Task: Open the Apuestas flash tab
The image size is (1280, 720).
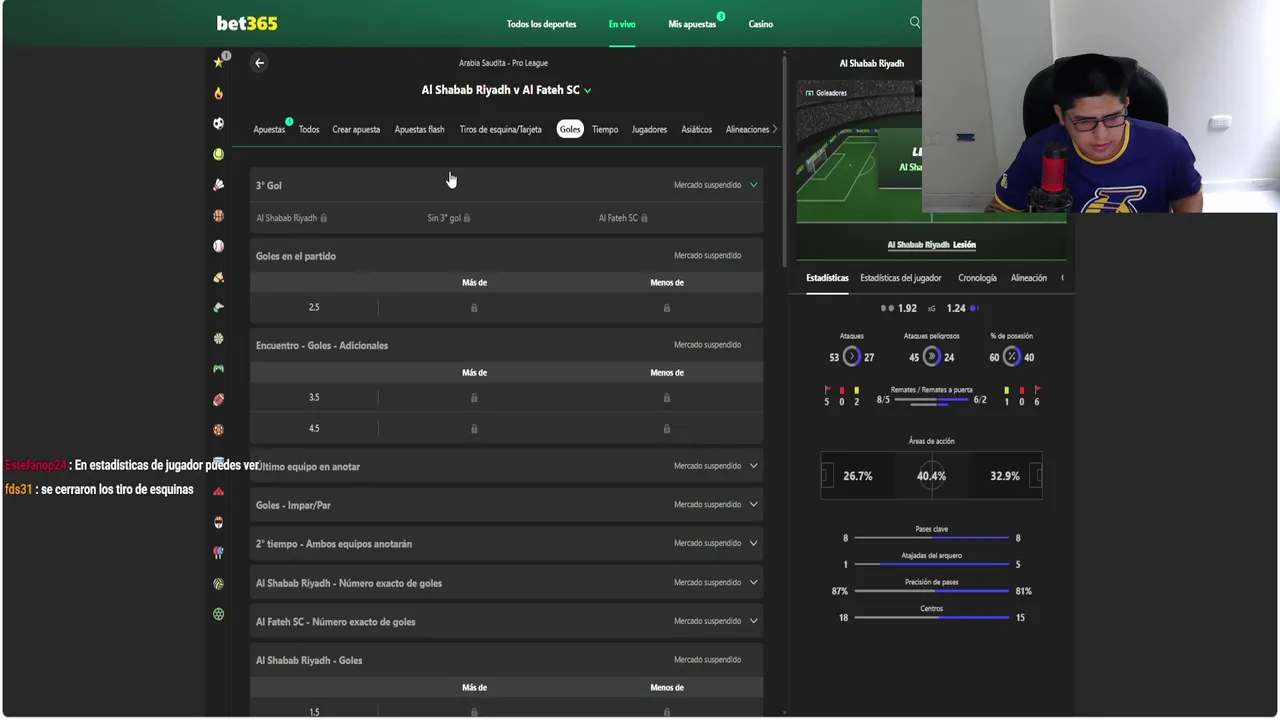Action: point(419,130)
